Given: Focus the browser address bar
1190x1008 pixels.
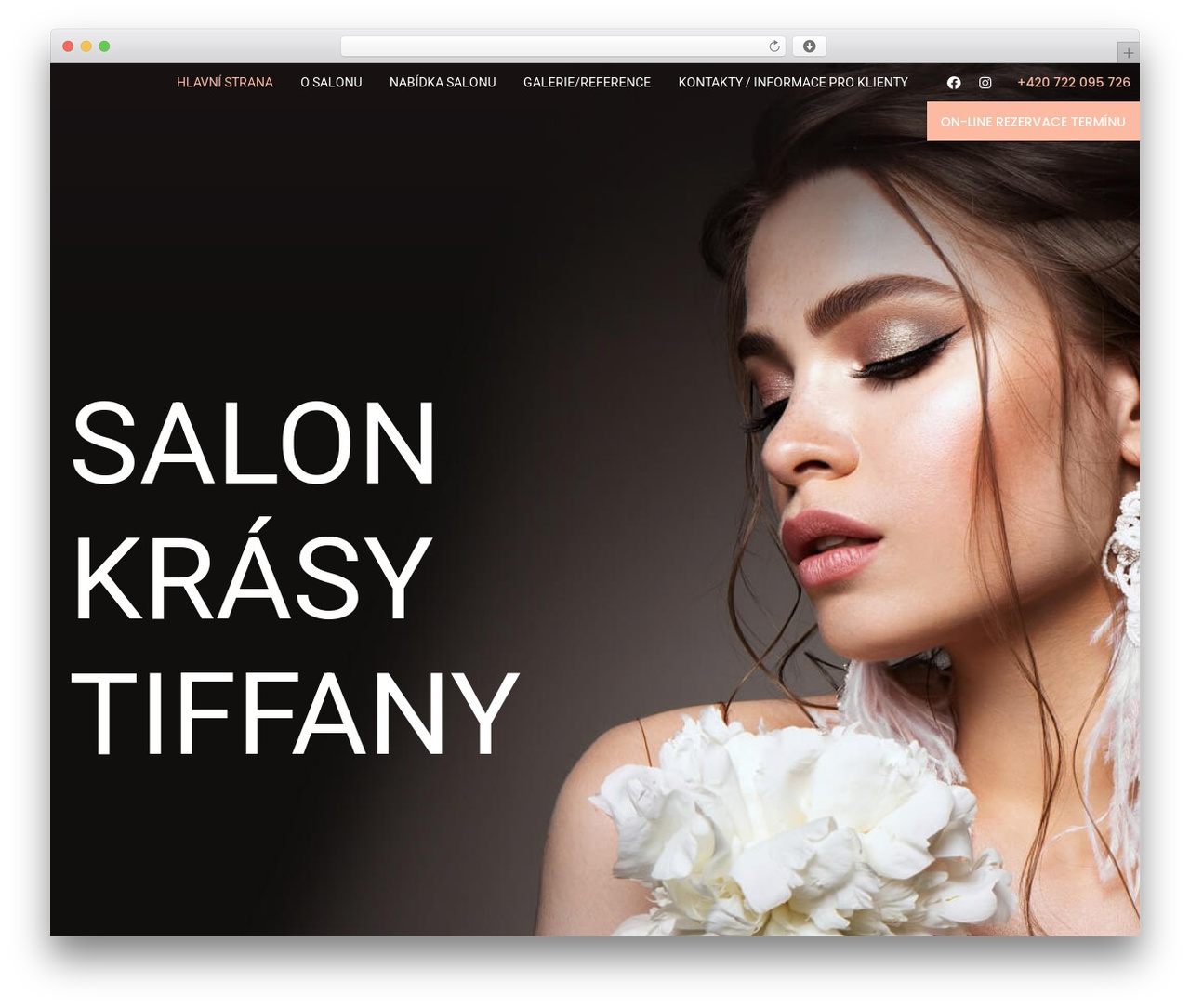Looking at the screenshot, I should pyautogui.click(x=562, y=46).
